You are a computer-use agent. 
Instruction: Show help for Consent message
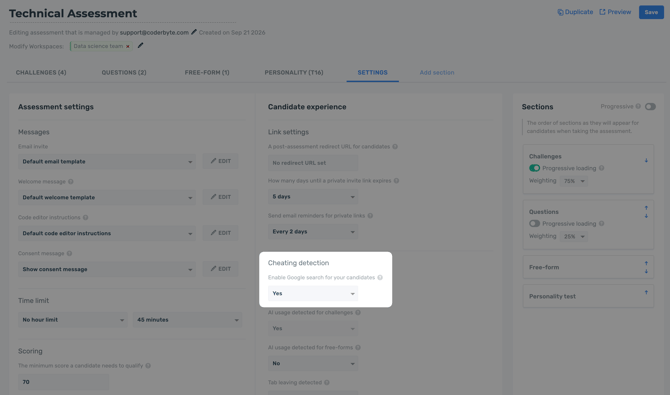click(69, 254)
